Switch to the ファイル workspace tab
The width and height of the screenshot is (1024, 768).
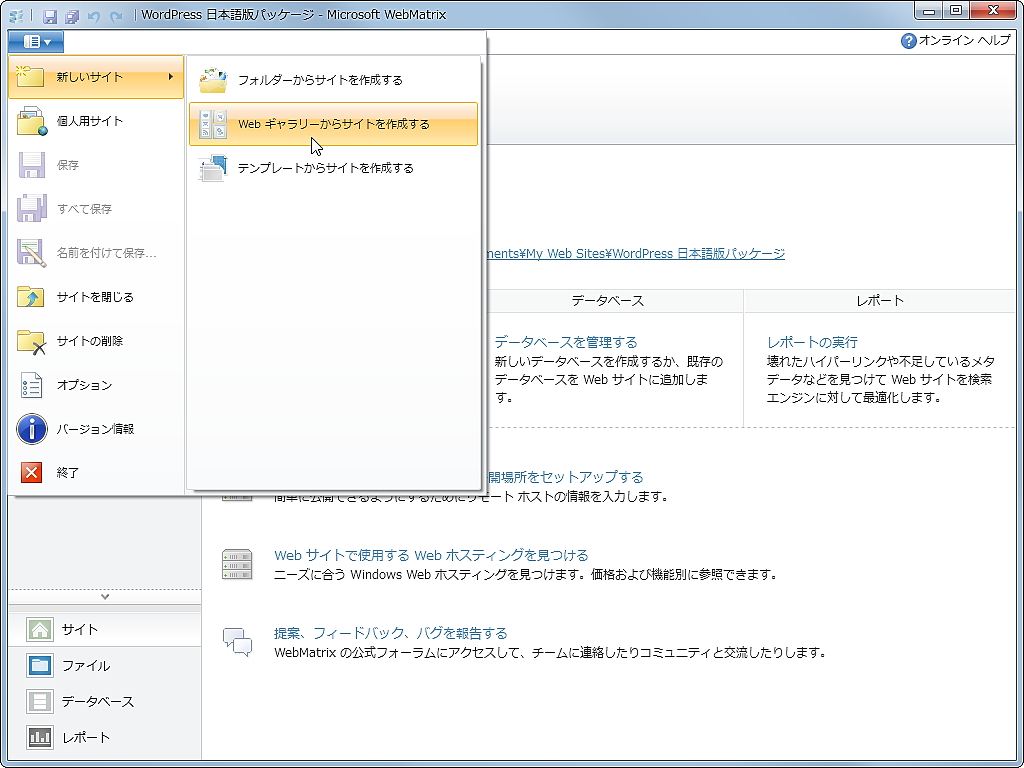point(62,665)
